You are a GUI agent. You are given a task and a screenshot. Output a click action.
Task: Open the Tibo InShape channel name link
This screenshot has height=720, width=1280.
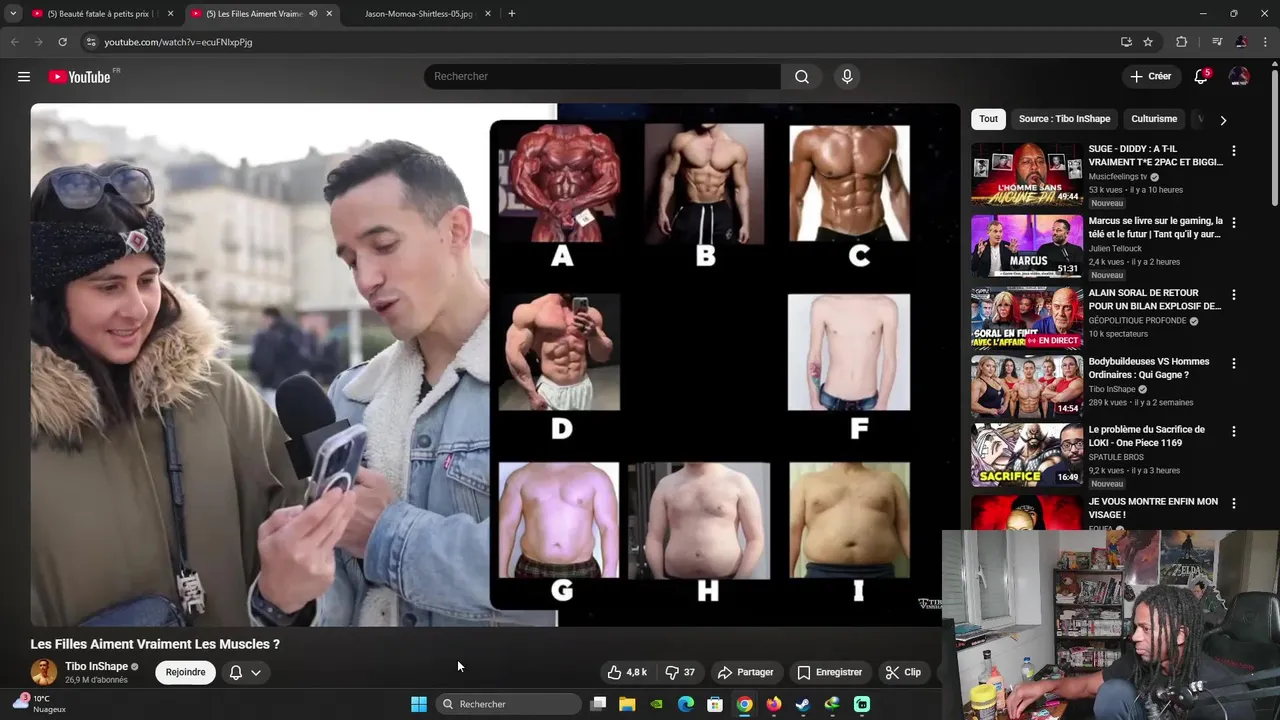(x=97, y=667)
